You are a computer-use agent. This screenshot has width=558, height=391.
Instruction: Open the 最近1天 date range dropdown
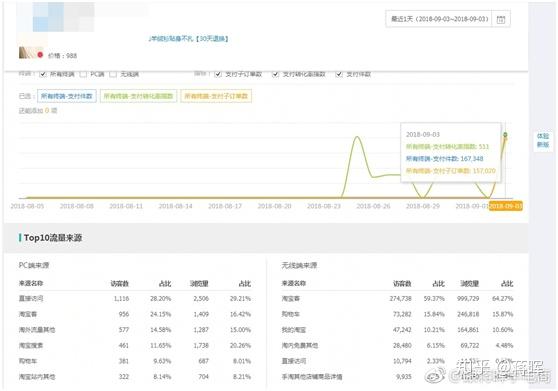(x=439, y=19)
